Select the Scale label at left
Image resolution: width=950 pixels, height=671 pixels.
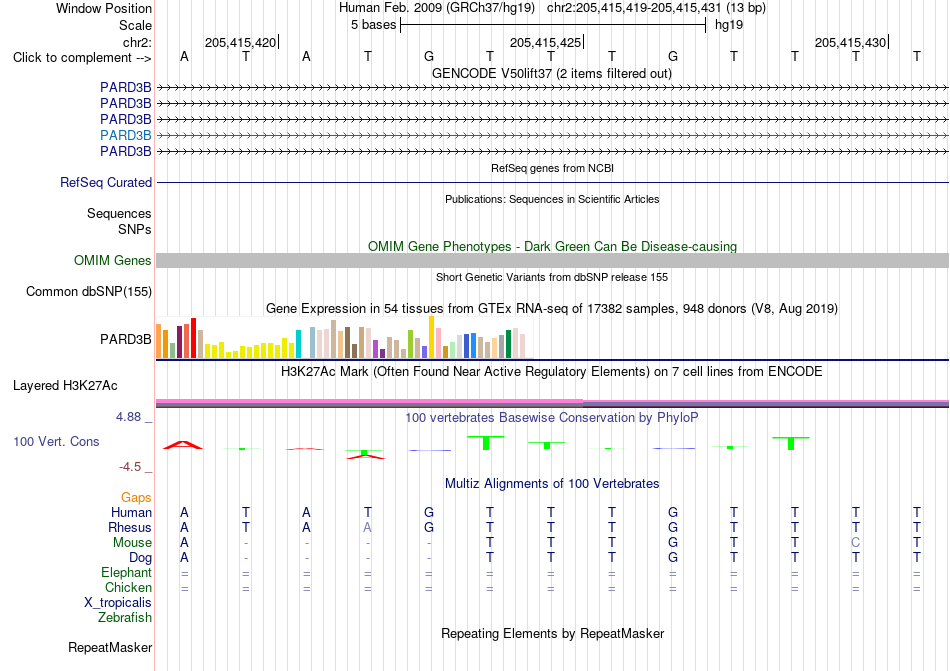tap(135, 25)
